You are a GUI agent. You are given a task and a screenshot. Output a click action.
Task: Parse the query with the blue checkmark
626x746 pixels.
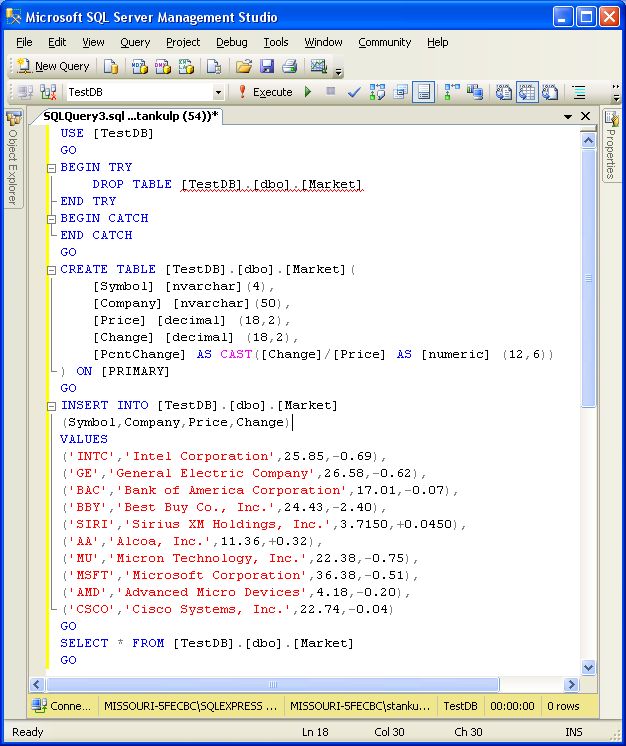[x=353, y=92]
